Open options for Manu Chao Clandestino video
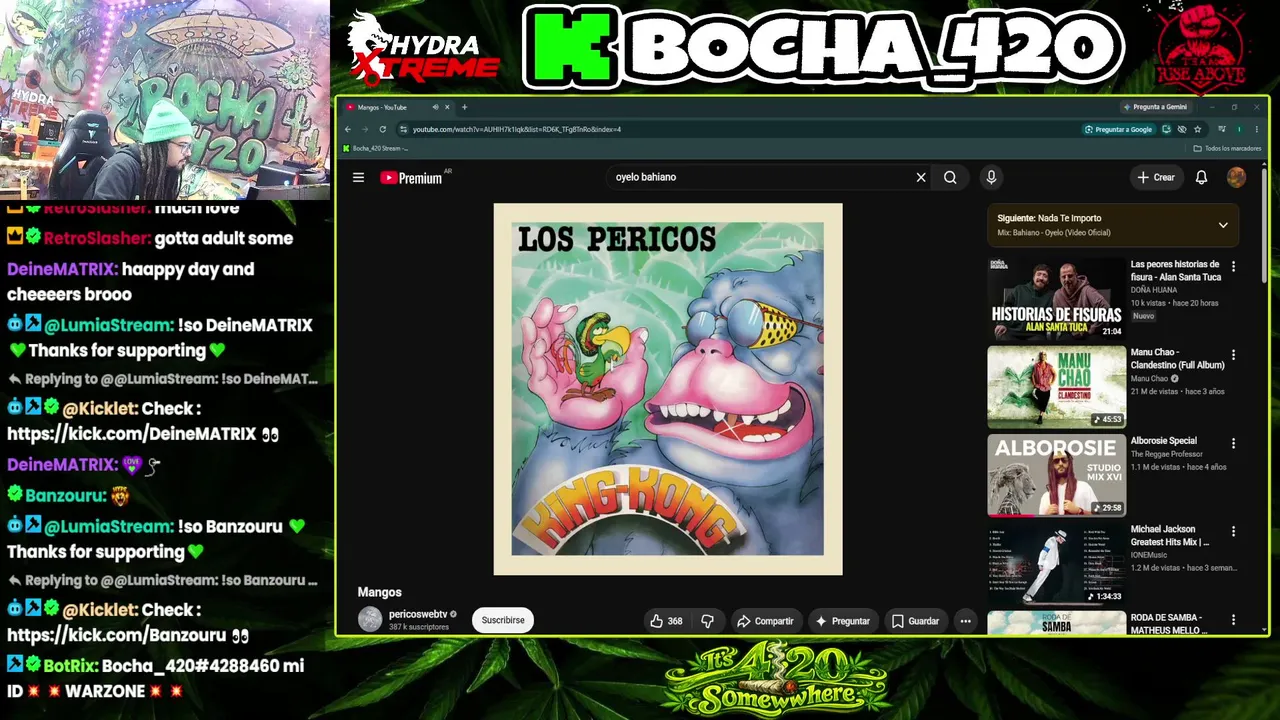The height and width of the screenshot is (720, 1280). 1233,355
